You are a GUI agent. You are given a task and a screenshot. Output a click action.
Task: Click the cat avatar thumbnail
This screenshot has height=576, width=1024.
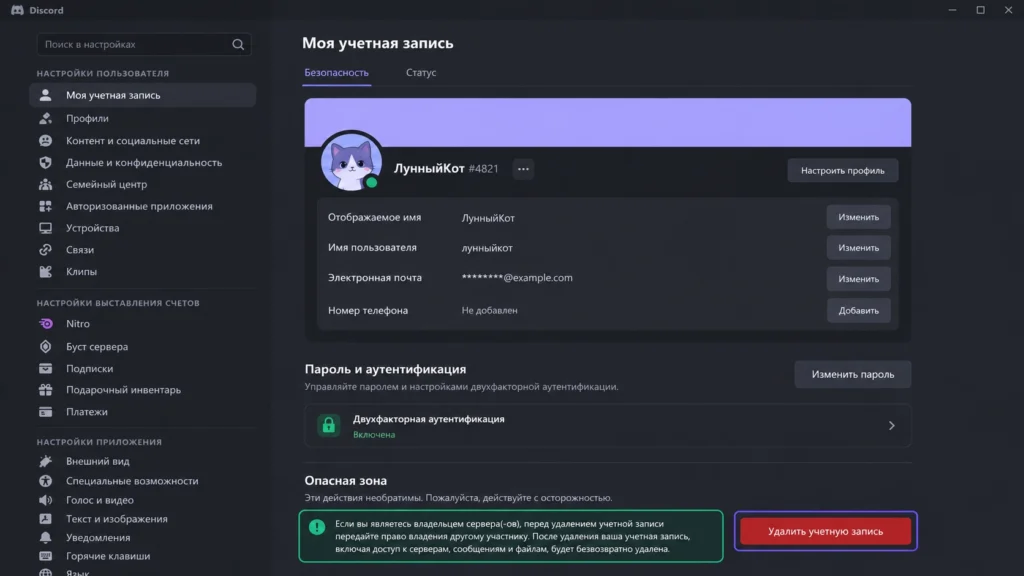coord(351,163)
